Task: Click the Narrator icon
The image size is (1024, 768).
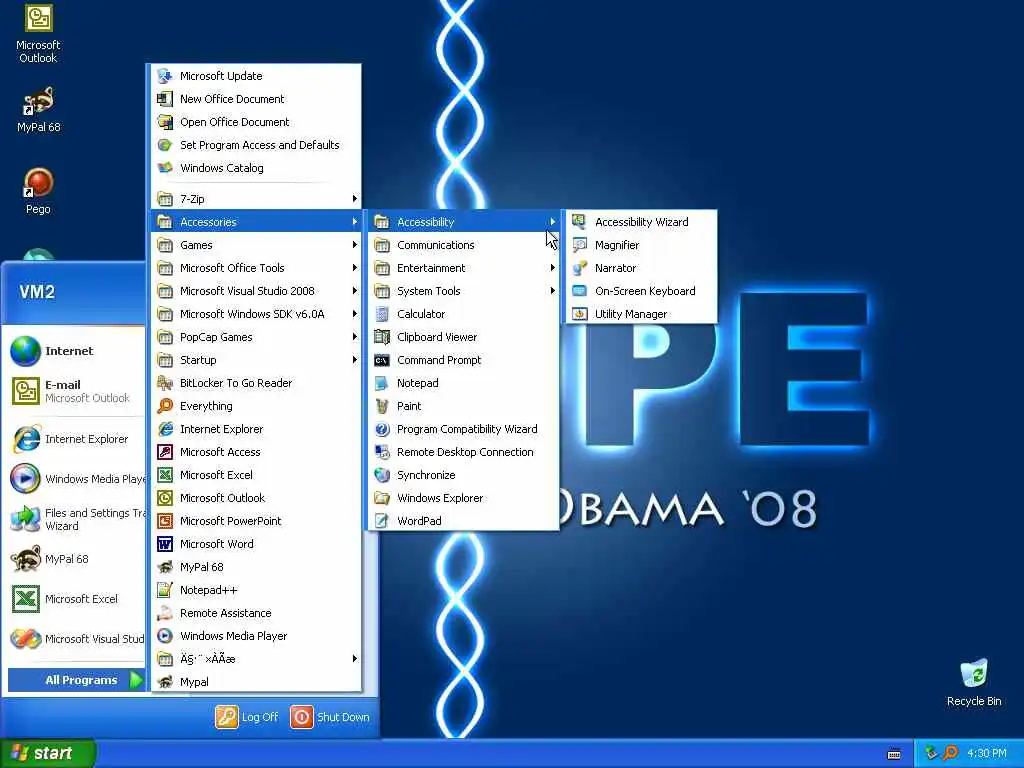Action: pyautogui.click(x=579, y=268)
